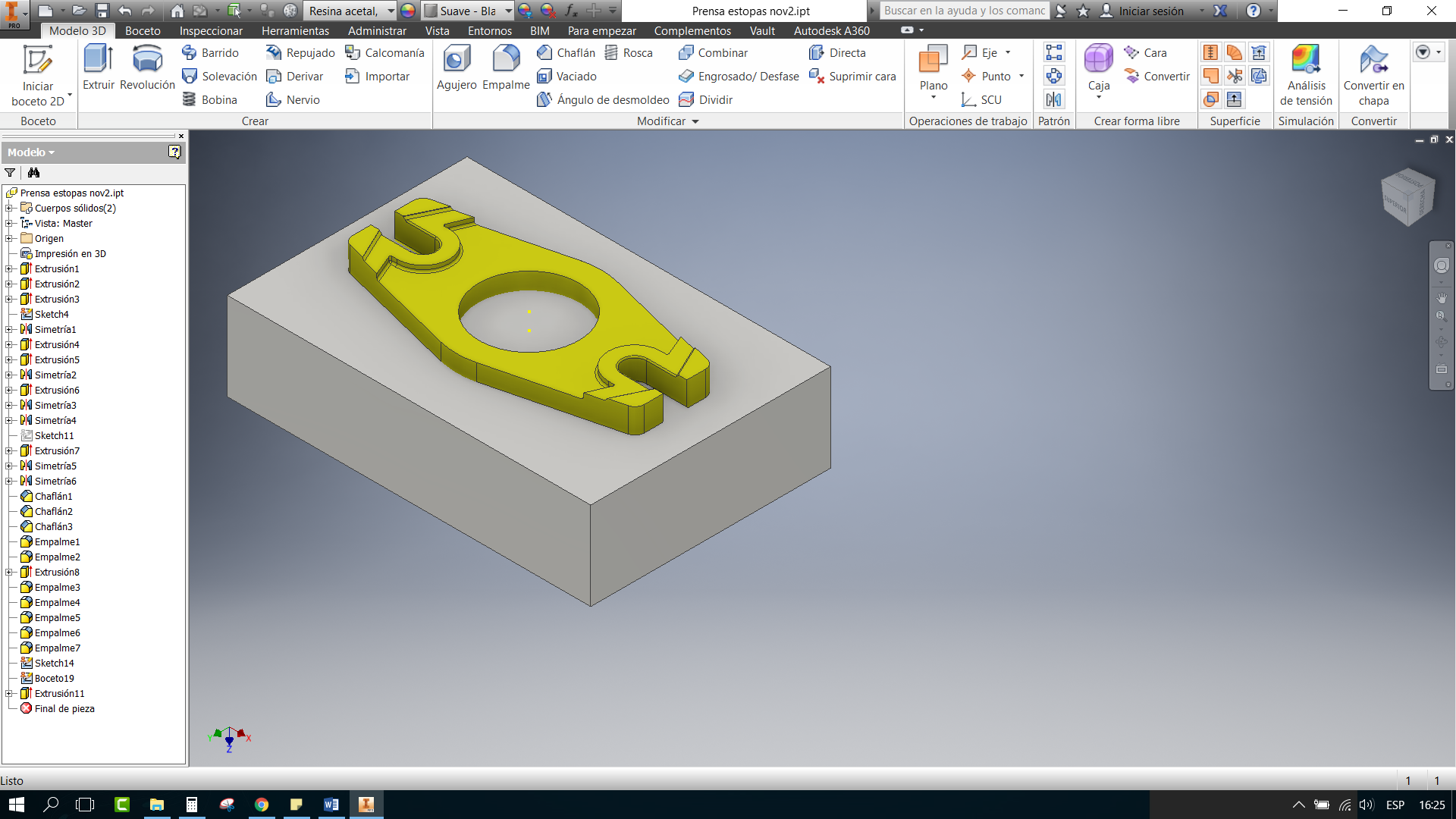This screenshot has height=819, width=1456.
Task: Expand the Extrusión1 tree node
Action: 9,269
